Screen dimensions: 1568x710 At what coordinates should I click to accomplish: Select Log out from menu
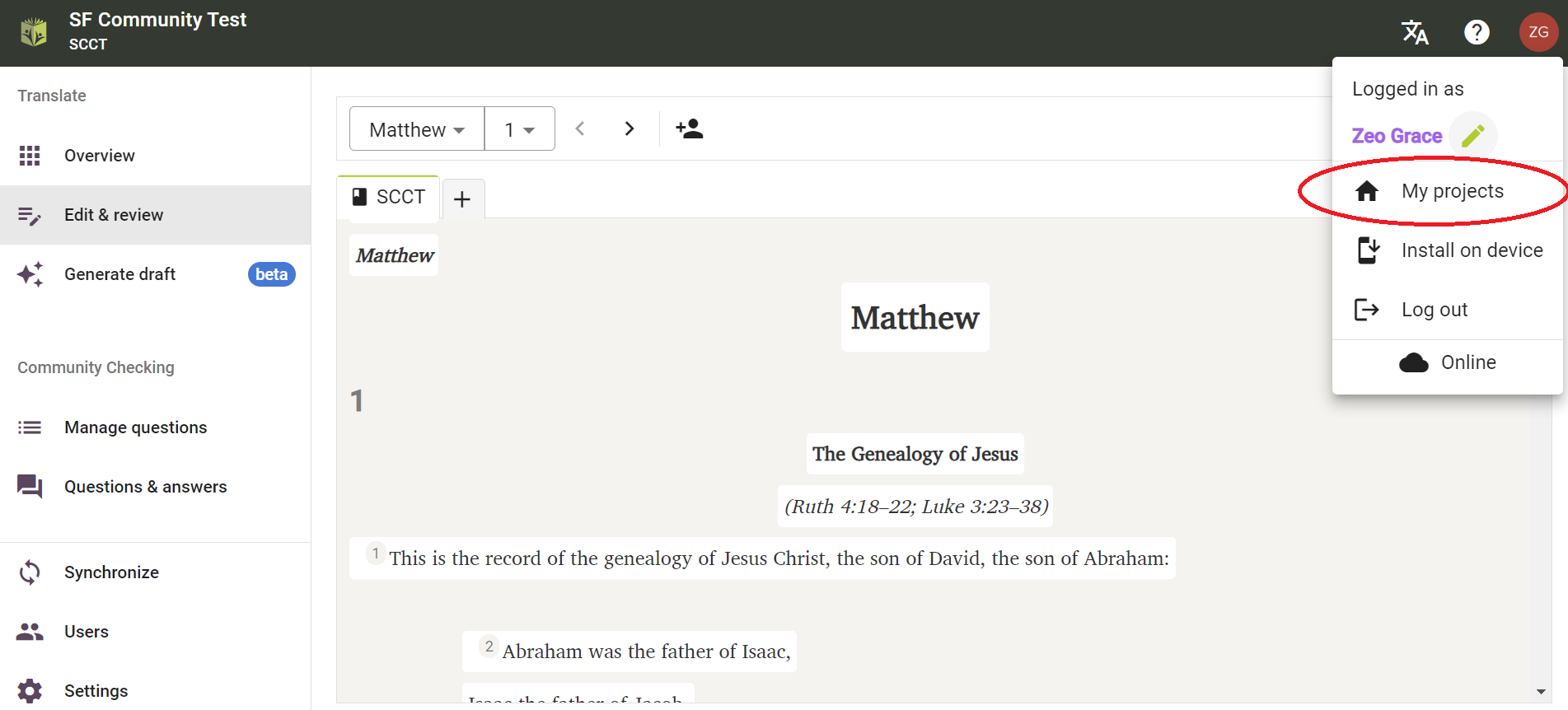click(x=1434, y=310)
